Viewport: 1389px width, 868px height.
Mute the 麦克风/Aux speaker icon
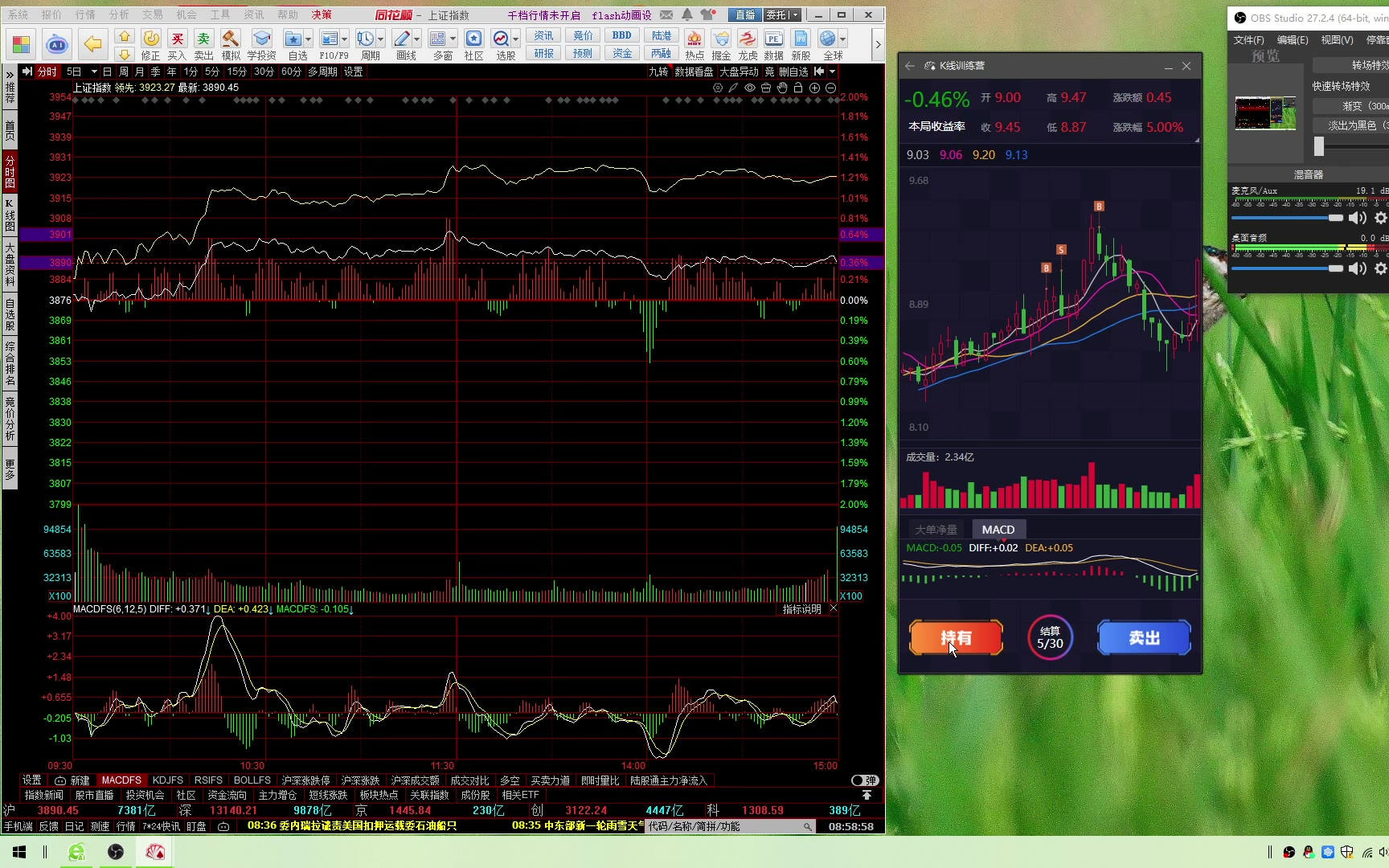click(1358, 218)
